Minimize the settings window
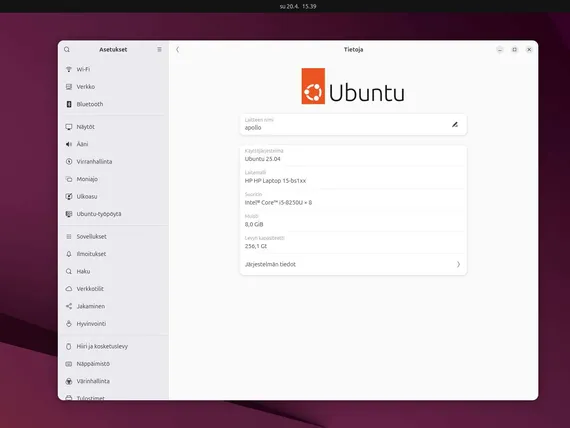 500,49
